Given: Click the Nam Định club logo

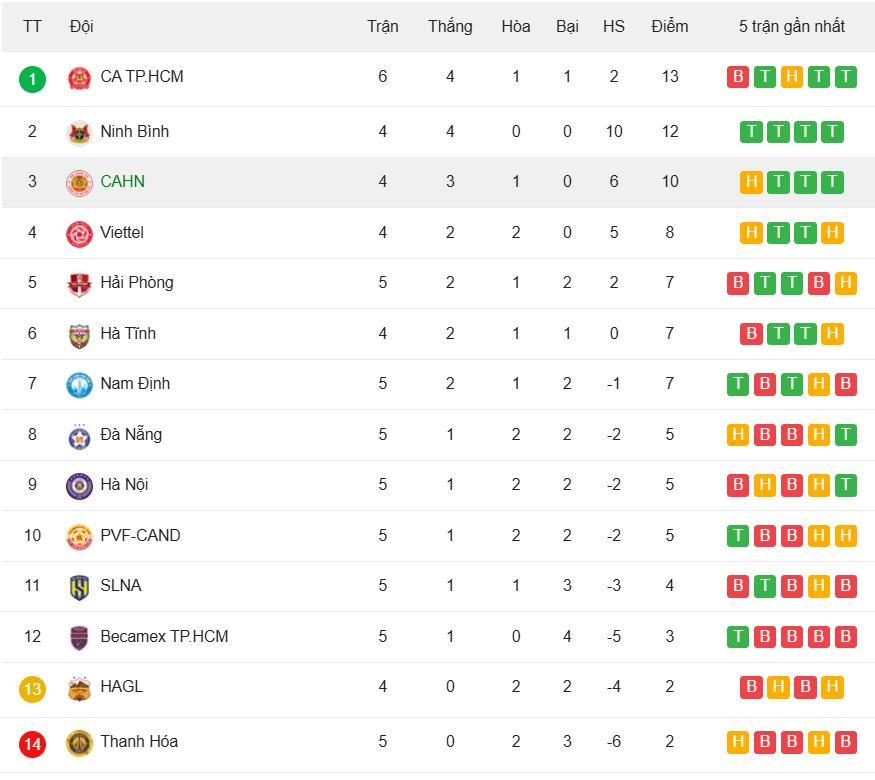Looking at the screenshot, I should pyautogui.click(x=79, y=384).
